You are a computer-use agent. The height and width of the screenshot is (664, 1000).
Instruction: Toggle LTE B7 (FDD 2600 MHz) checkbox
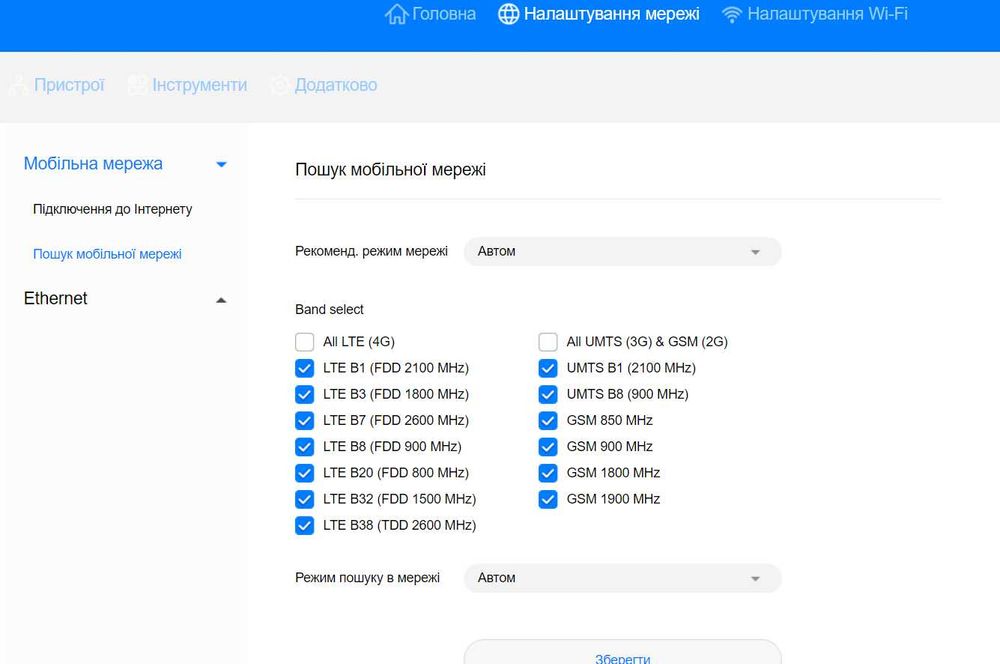305,420
